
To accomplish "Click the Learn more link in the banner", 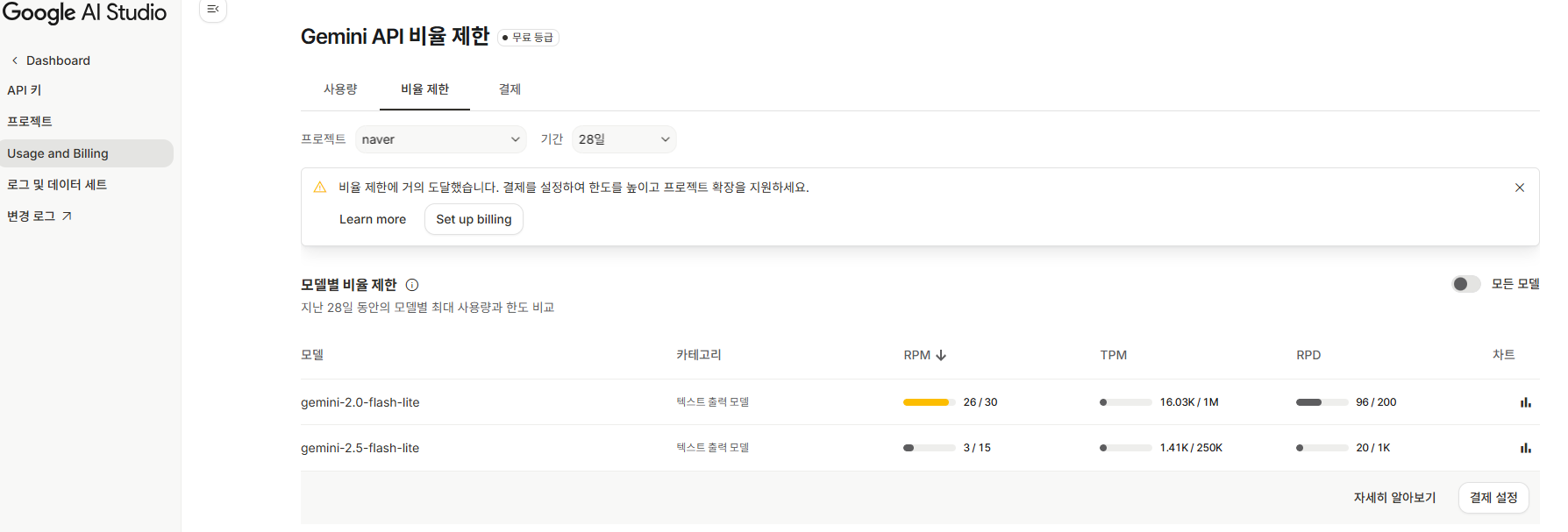I will tap(373, 219).
